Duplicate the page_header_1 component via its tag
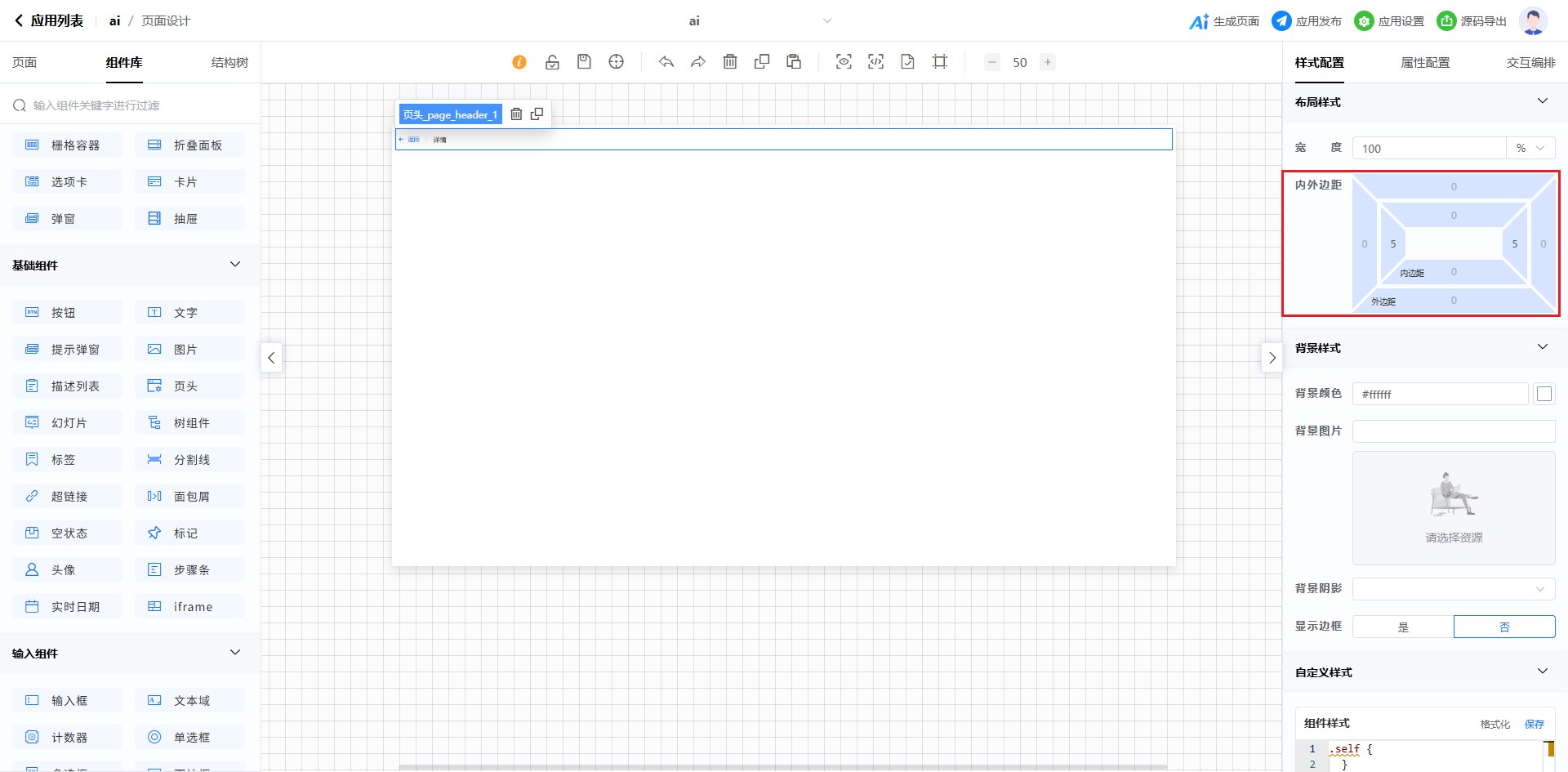Screen dimensions: 1568x772 click(x=537, y=114)
